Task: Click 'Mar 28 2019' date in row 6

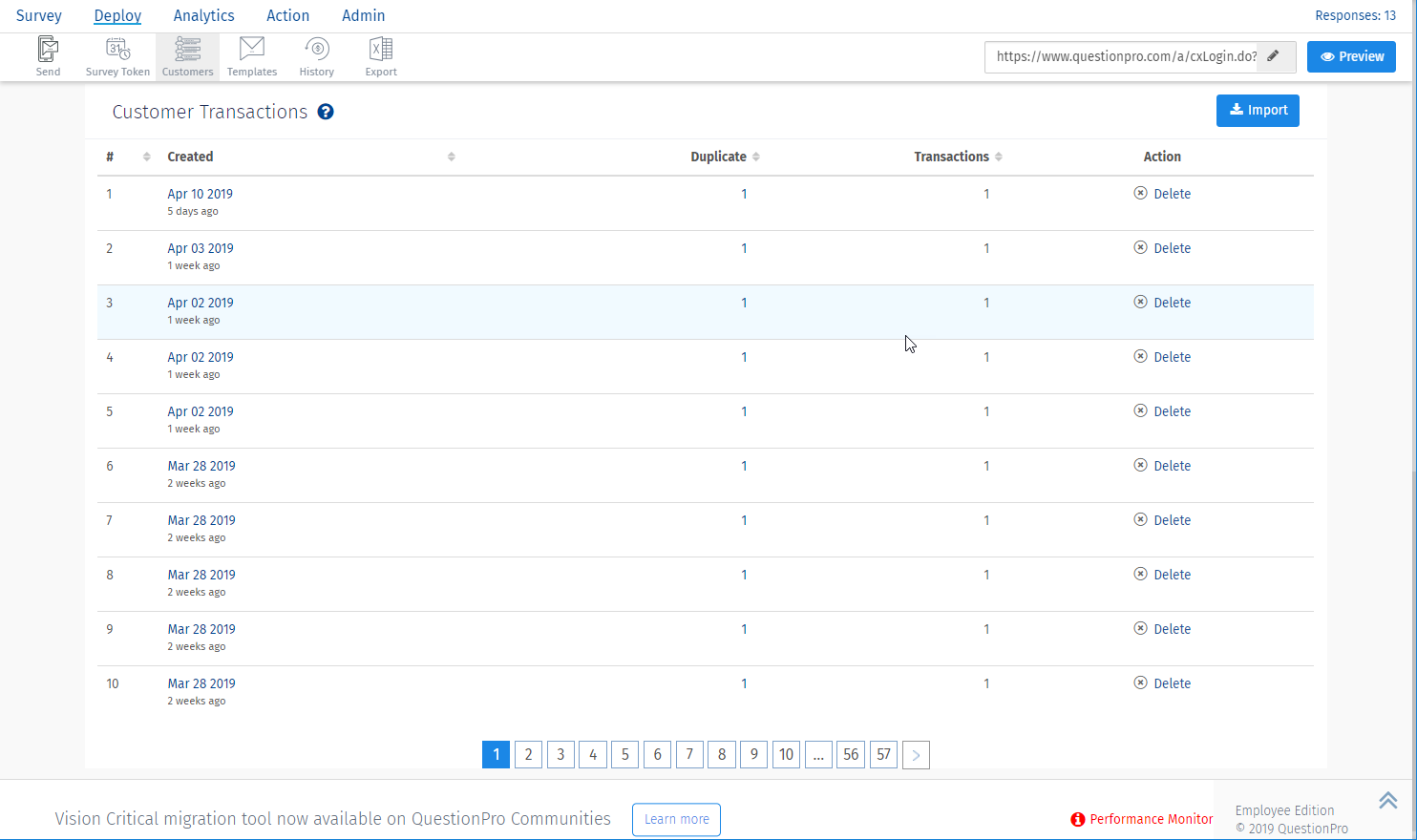Action: point(201,466)
